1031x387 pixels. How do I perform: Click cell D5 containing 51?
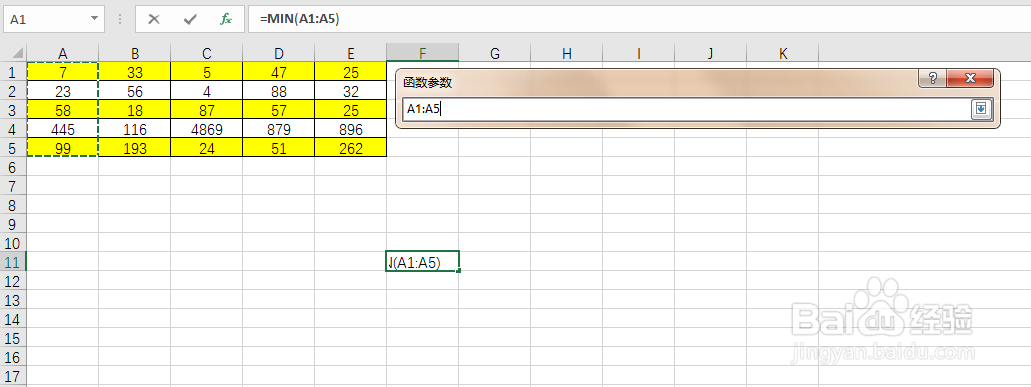click(279, 148)
